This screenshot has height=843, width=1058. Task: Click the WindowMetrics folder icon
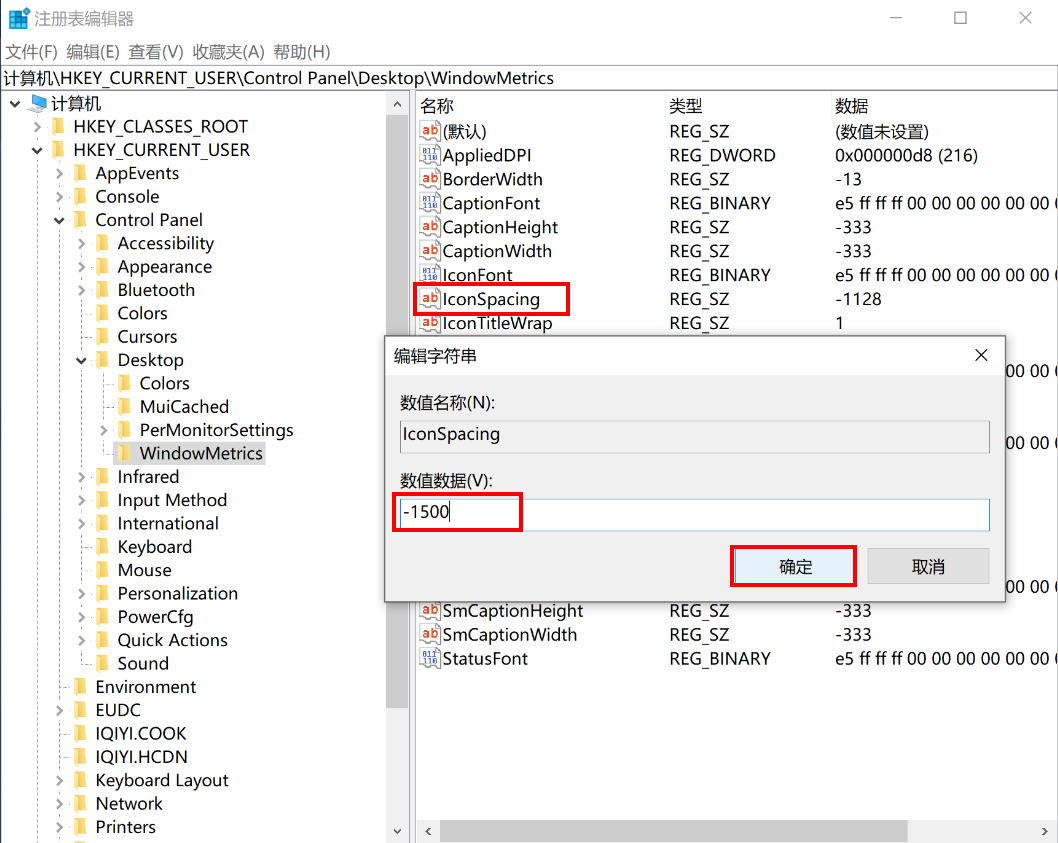[x=124, y=453]
